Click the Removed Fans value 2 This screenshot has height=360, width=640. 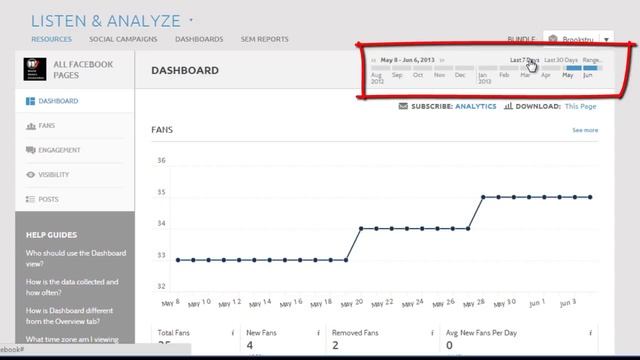[335, 345]
